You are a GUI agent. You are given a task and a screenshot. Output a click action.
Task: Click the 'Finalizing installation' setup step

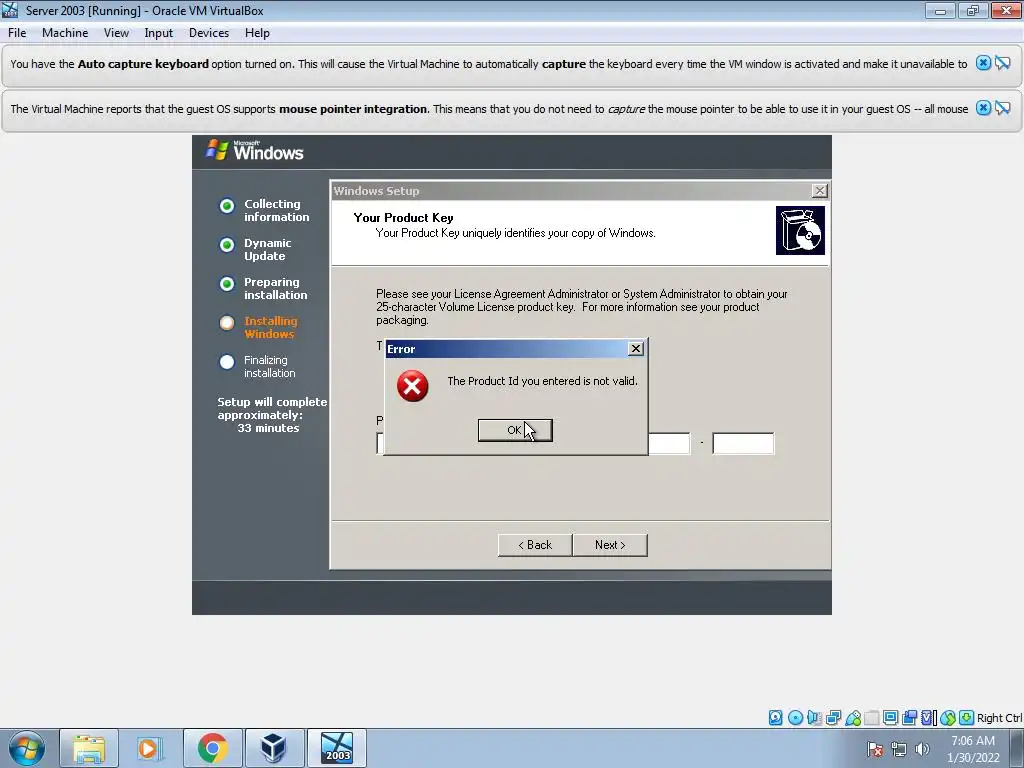point(269,366)
